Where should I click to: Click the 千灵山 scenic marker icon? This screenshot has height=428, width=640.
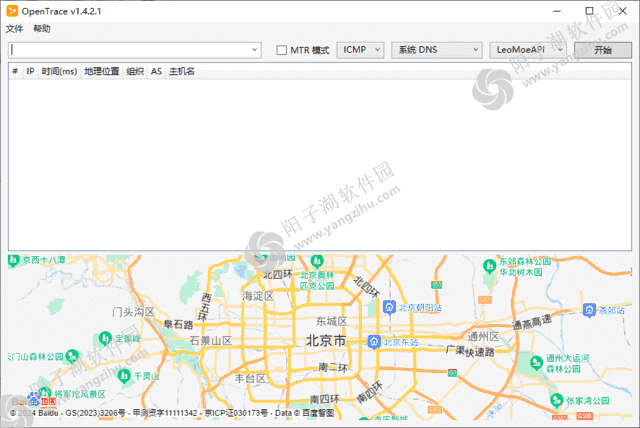tap(124, 376)
